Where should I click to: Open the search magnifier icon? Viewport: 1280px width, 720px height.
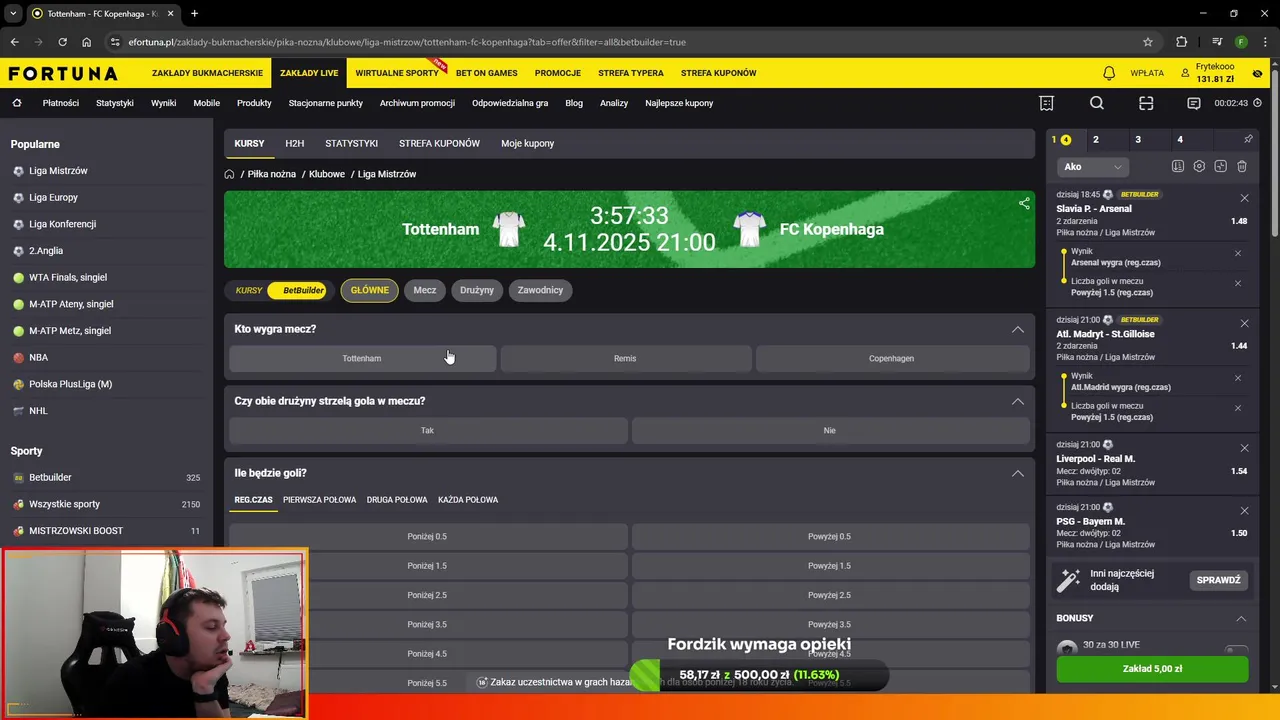coord(1097,103)
